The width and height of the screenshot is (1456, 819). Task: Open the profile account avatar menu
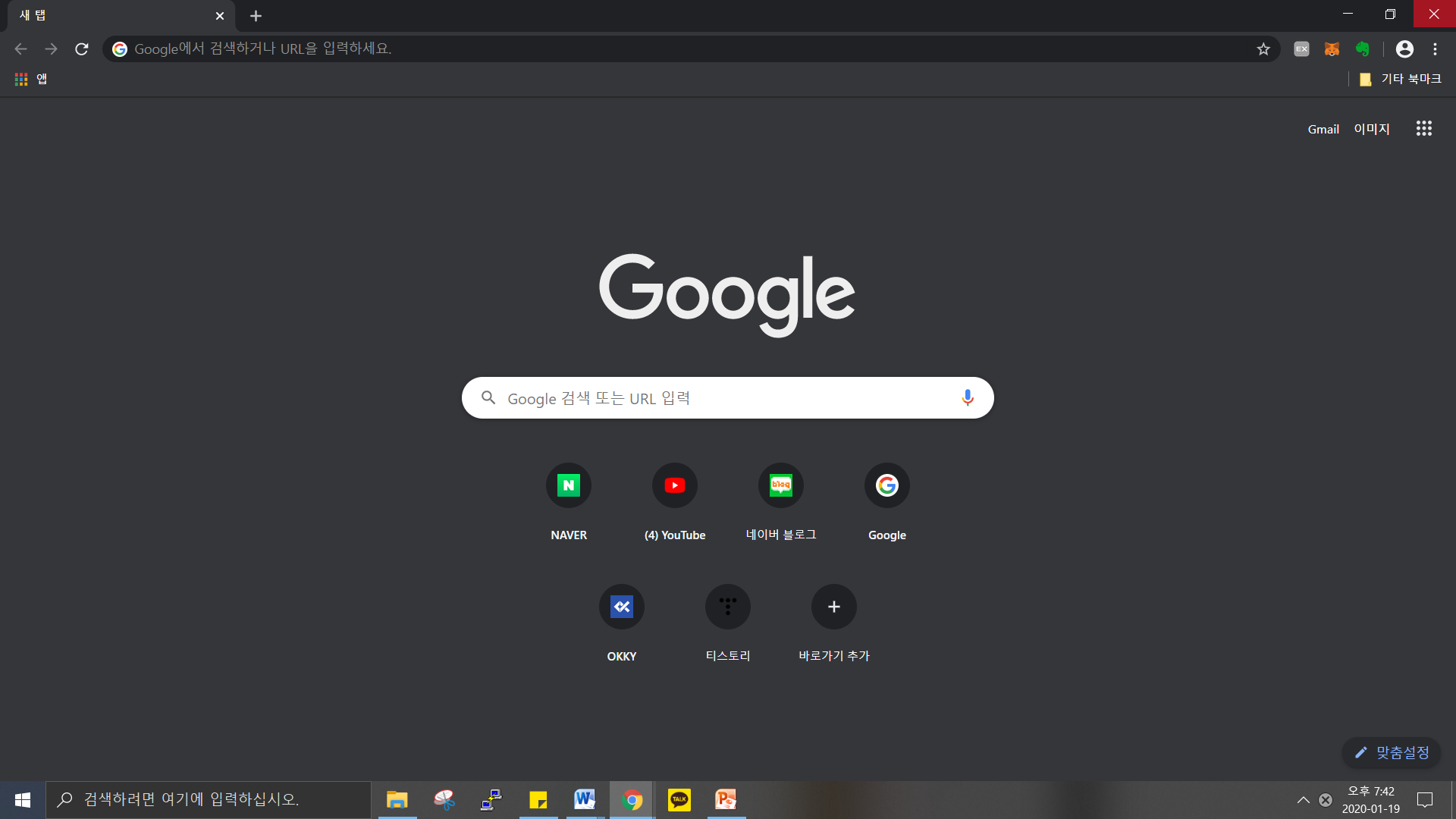point(1404,49)
